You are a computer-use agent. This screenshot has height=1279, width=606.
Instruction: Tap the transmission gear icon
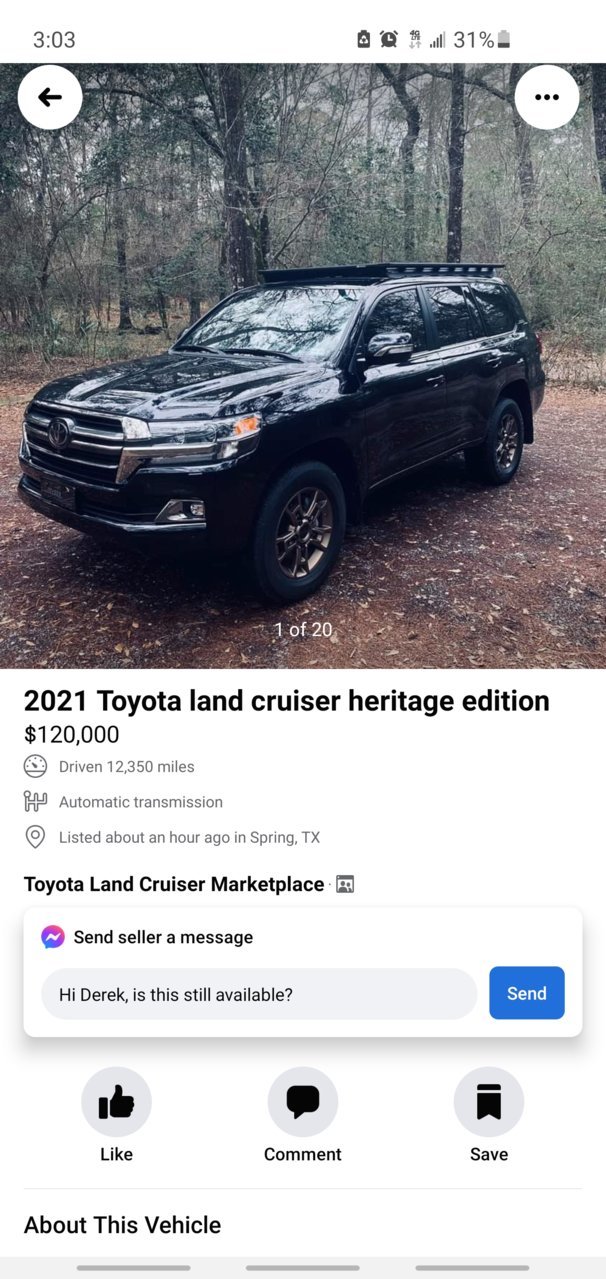click(35, 802)
